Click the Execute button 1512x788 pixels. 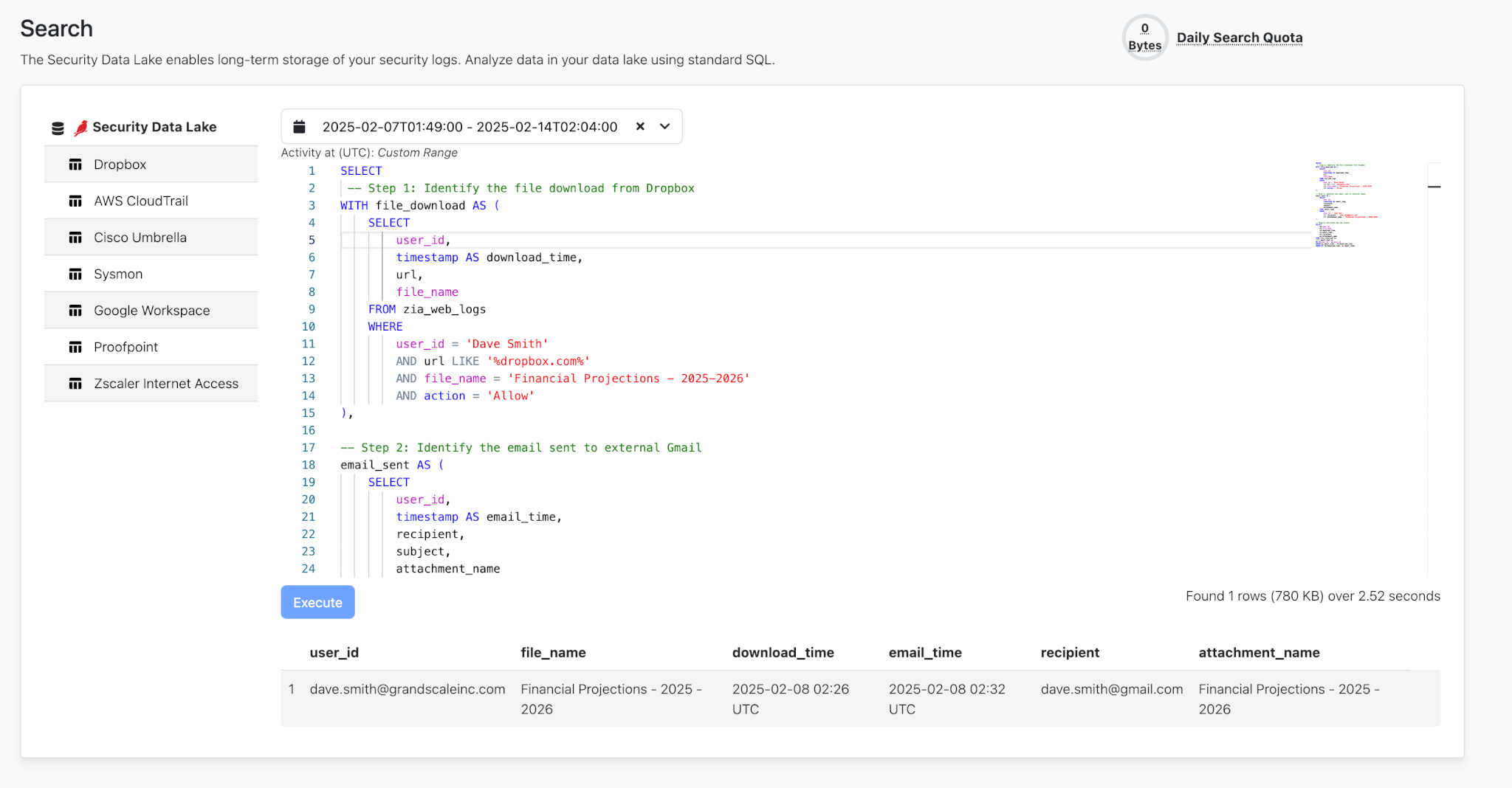pyautogui.click(x=317, y=602)
